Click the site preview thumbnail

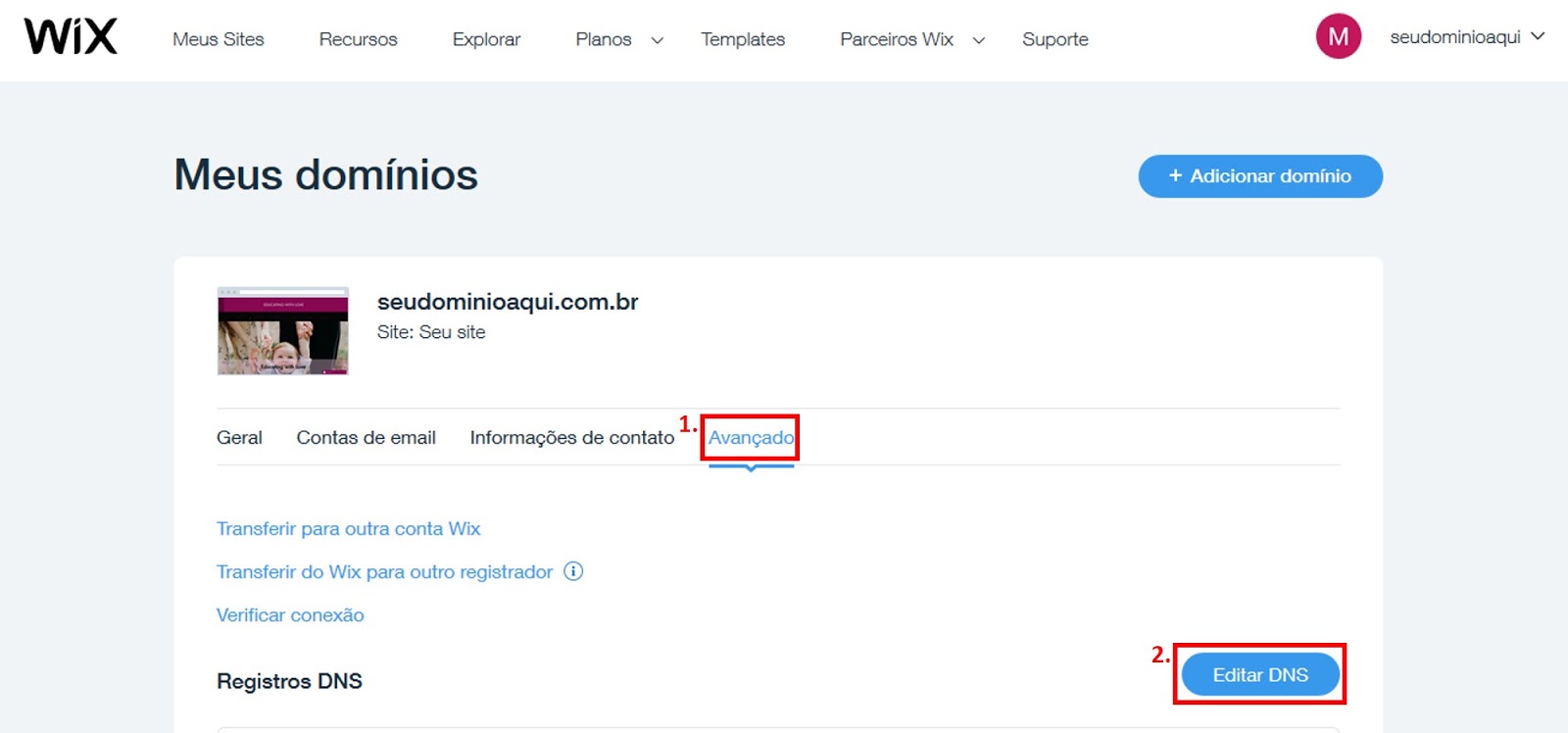[283, 331]
